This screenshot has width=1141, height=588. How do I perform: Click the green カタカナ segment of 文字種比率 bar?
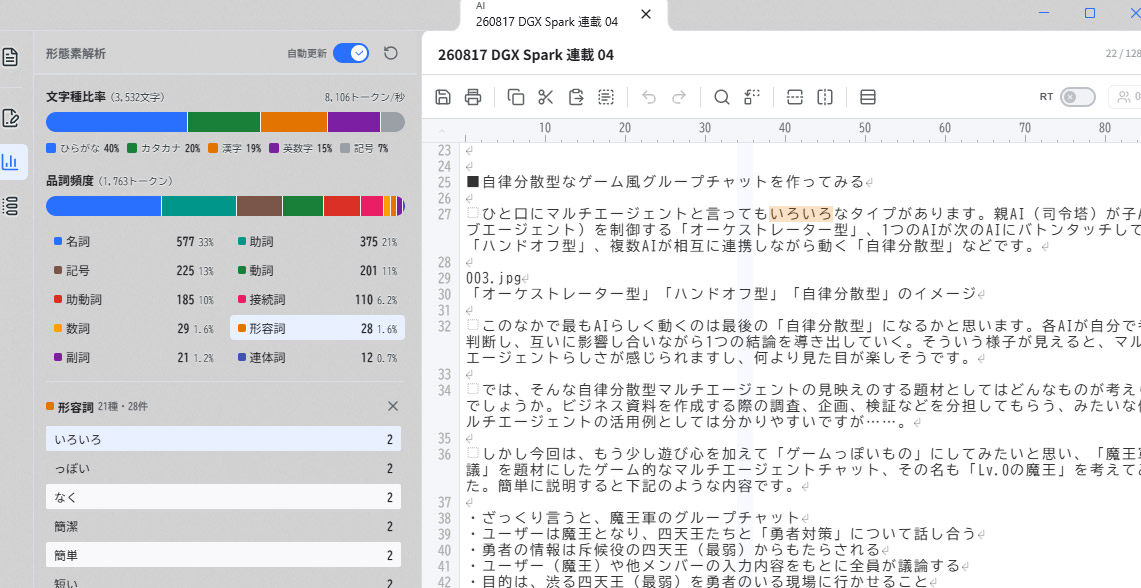click(x=224, y=122)
